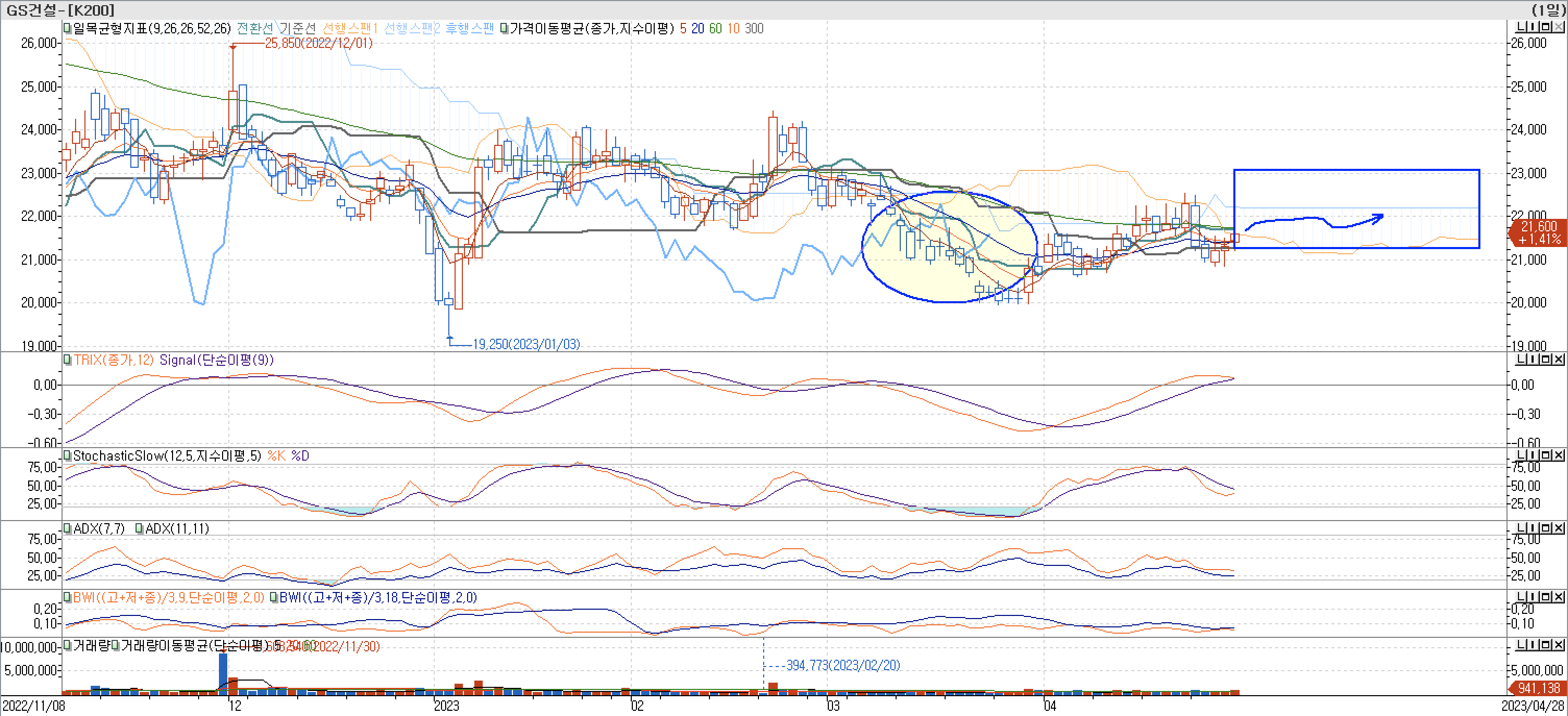1568x716 pixels.
Task: Maximize the main price chart panel
Action: (x=1547, y=27)
